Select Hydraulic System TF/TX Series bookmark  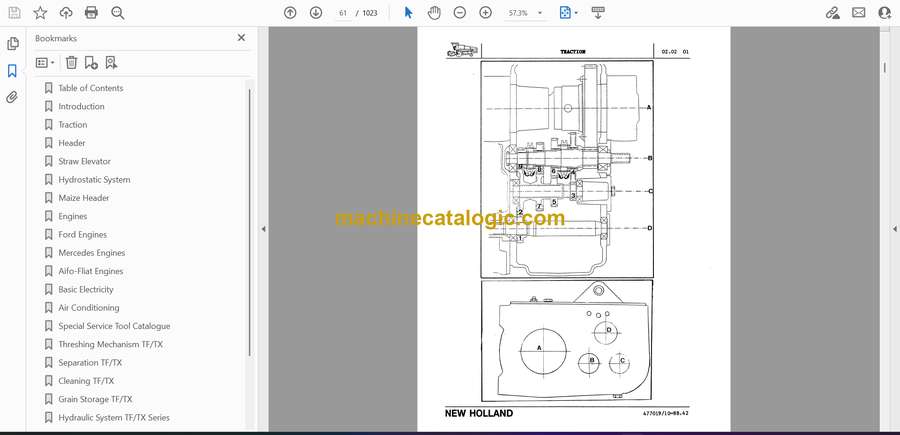(x=114, y=418)
